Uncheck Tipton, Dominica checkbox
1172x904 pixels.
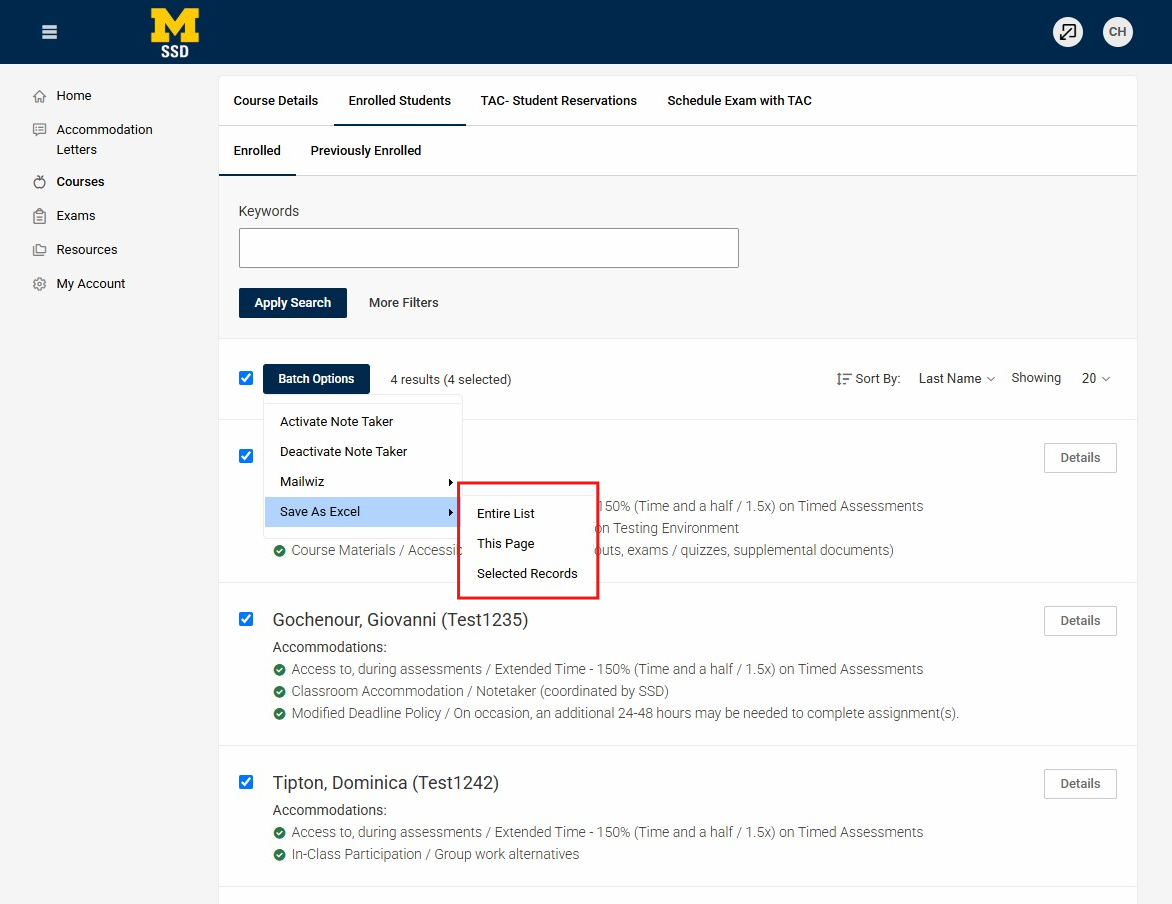tap(246, 781)
